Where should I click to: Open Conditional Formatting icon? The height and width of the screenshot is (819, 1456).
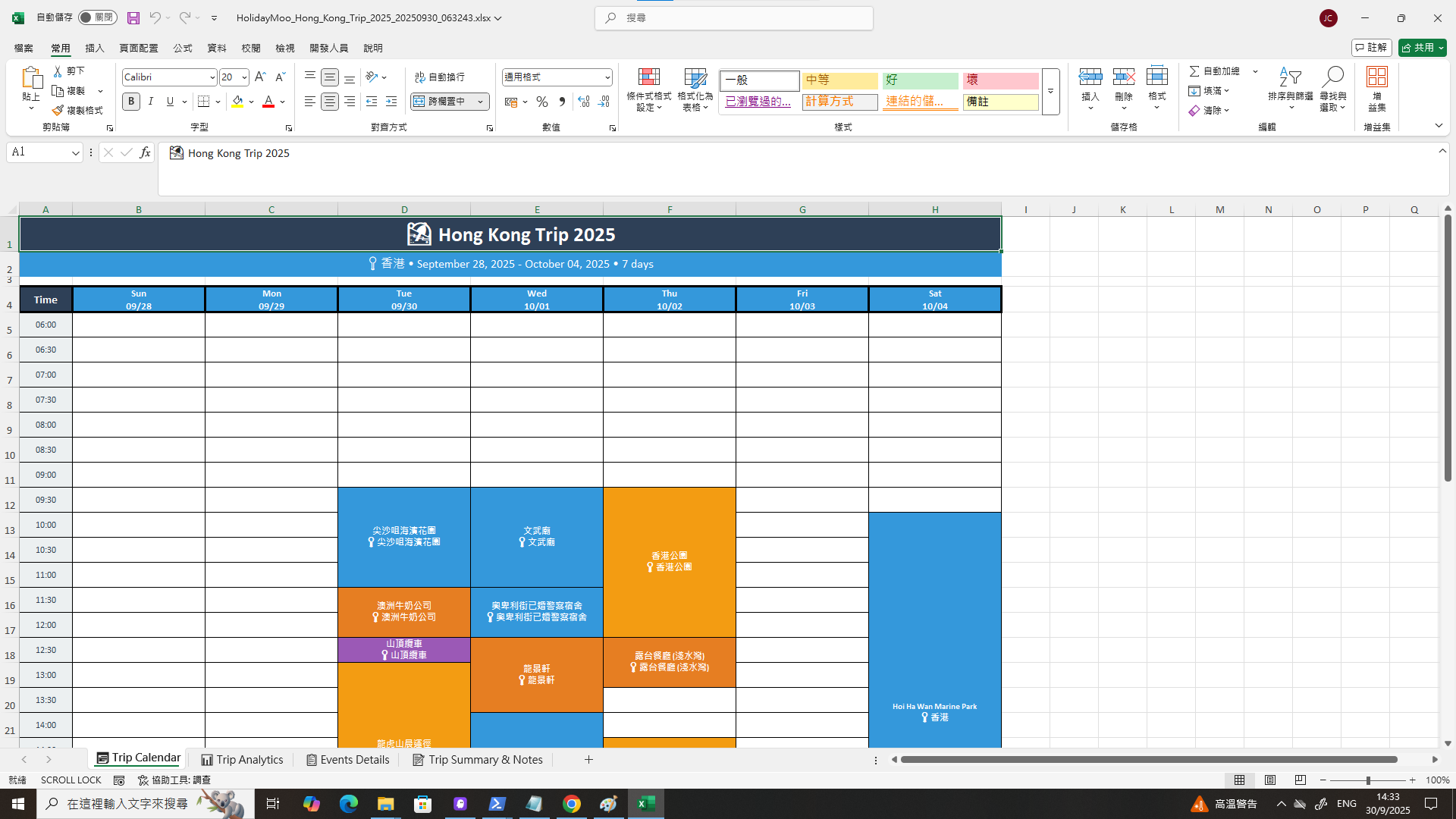(648, 77)
